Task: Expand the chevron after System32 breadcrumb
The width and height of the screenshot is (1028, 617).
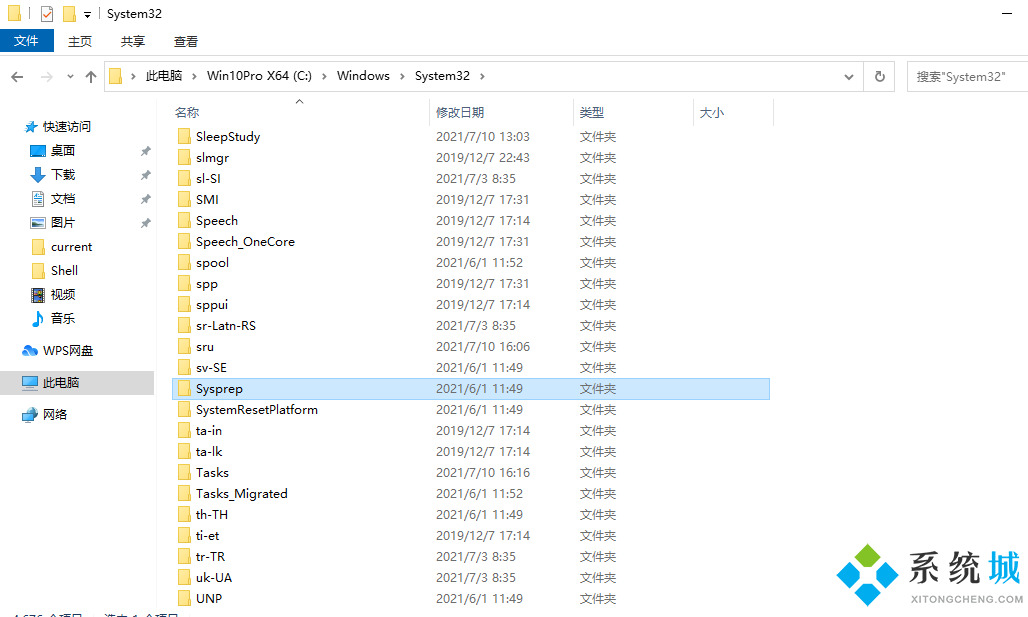Action: pos(483,77)
